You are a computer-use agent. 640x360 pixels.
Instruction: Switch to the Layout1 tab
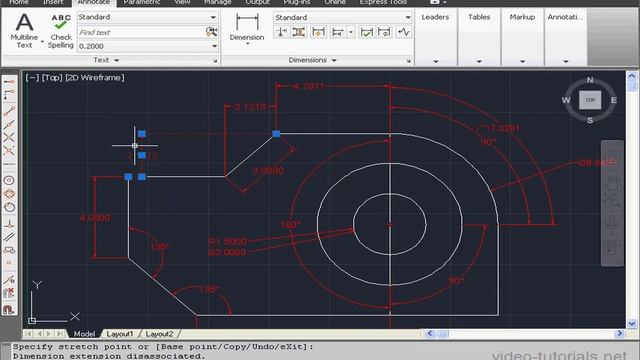120,334
